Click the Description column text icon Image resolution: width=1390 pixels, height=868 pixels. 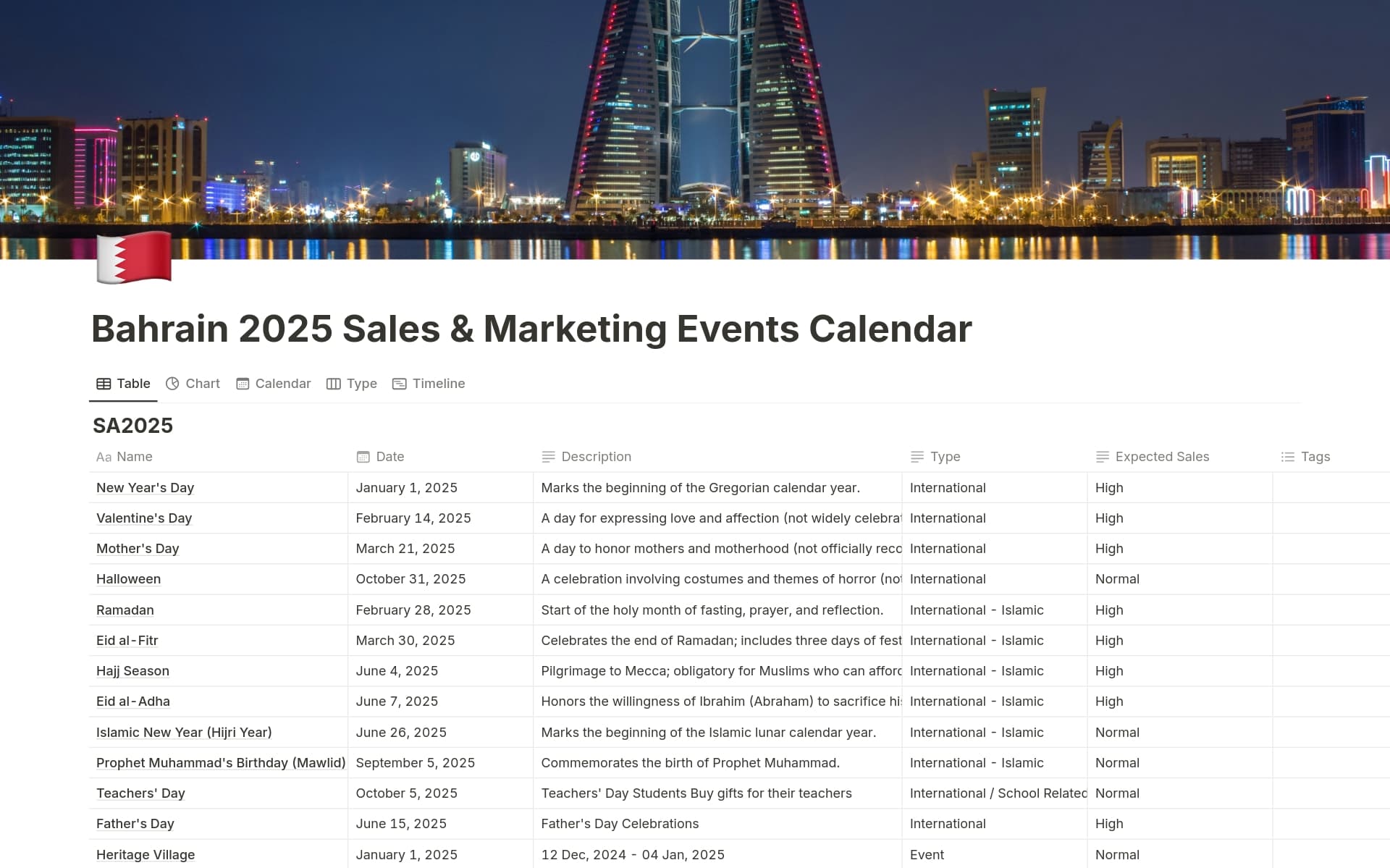[548, 457]
